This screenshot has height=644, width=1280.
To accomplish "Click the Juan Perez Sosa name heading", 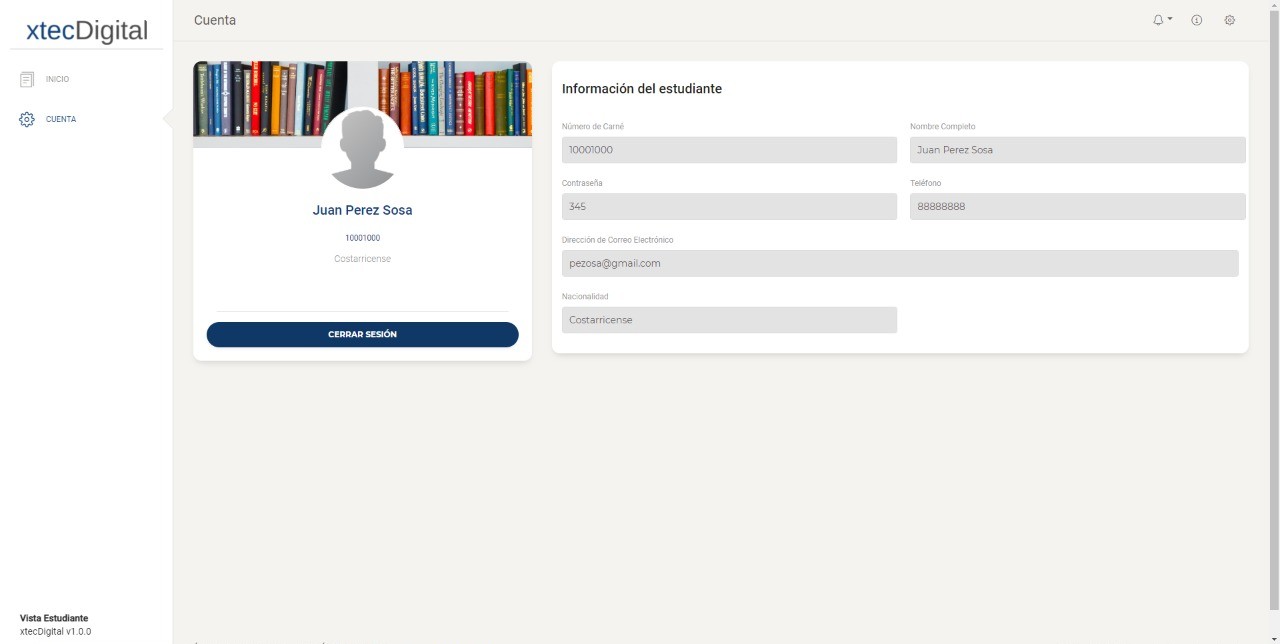I will click(x=362, y=210).
